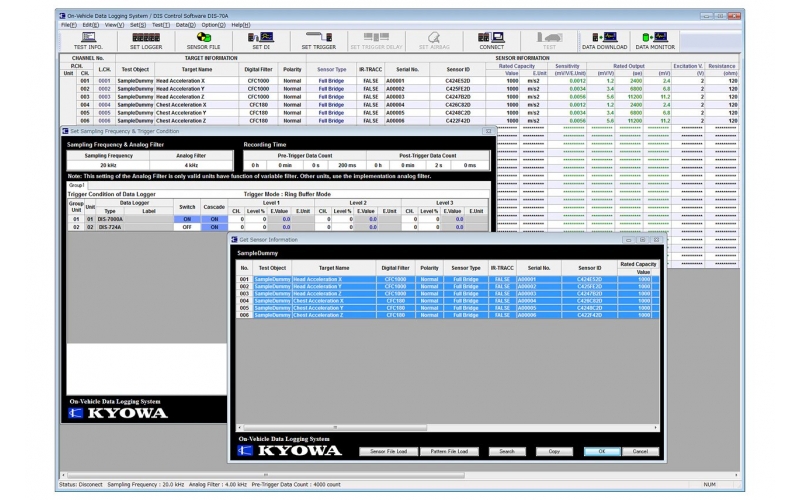Click the TEST car toolbar icon
Image resolution: width=800 pixels, height=500 pixels.
(x=549, y=41)
